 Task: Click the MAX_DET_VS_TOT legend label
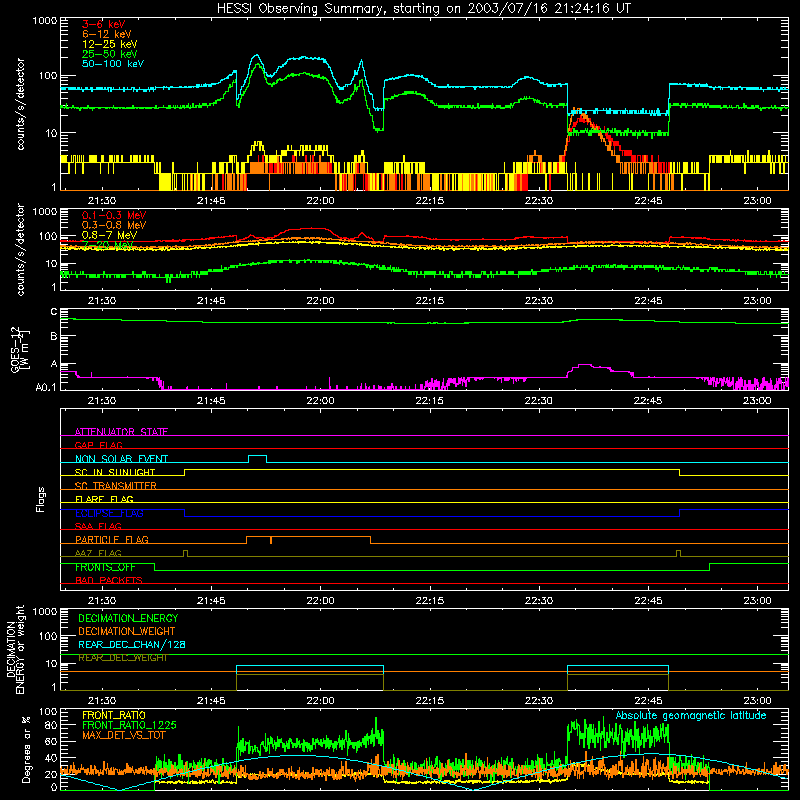[123, 735]
